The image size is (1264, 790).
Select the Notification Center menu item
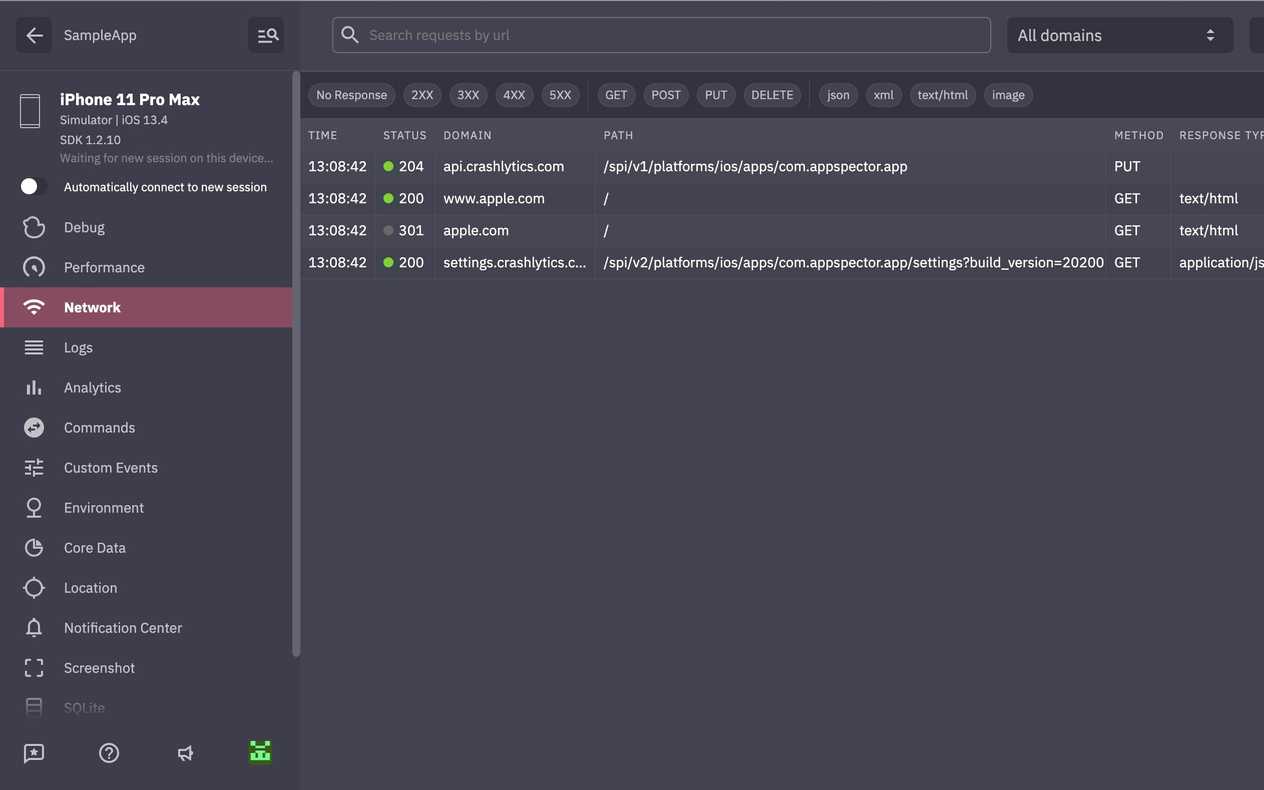(x=122, y=628)
